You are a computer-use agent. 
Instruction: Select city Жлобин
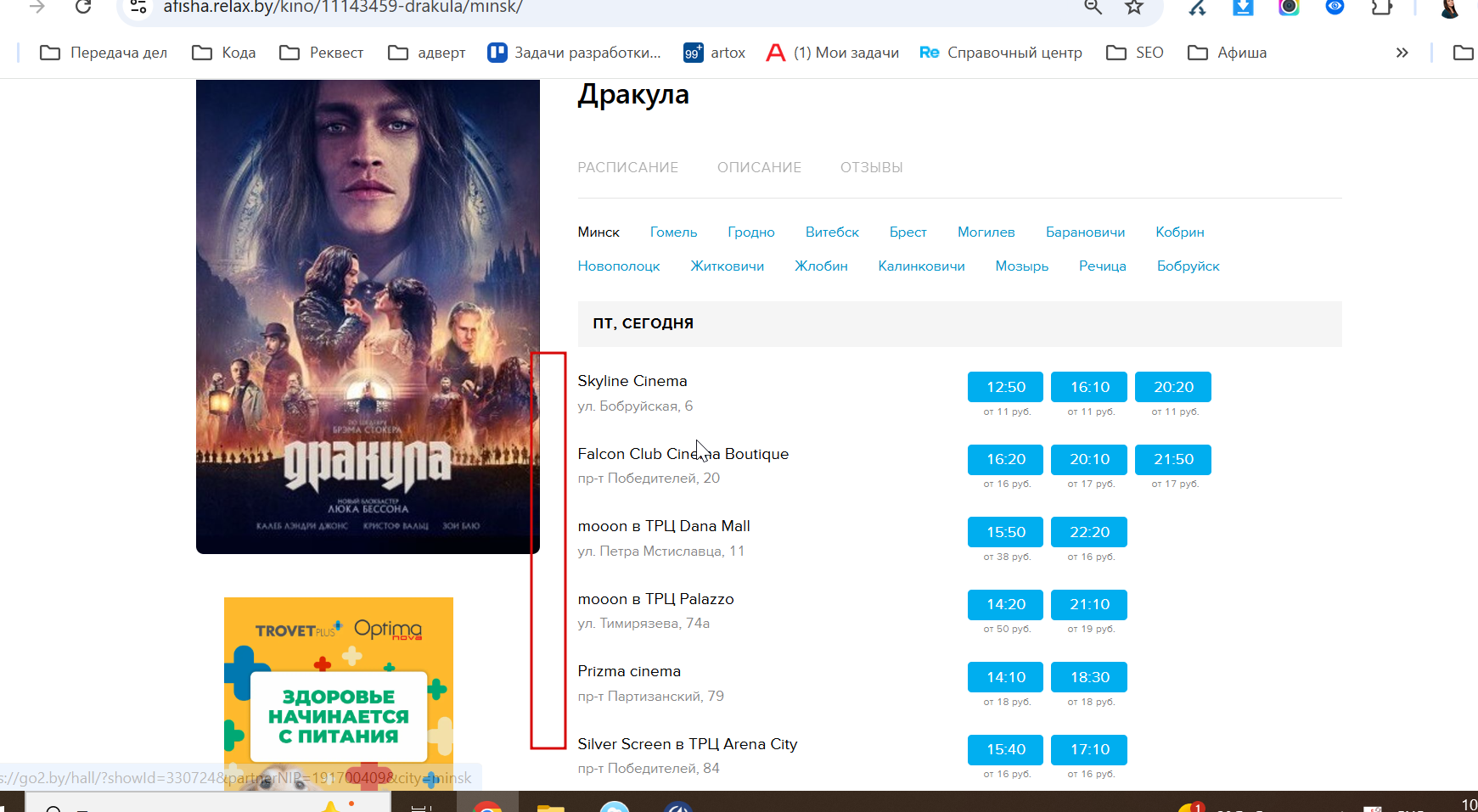821,266
